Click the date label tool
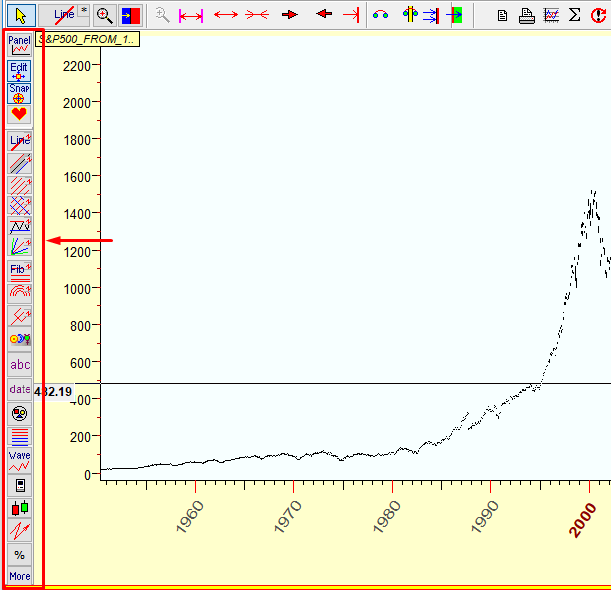The width and height of the screenshot is (611, 590). coord(20,389)
